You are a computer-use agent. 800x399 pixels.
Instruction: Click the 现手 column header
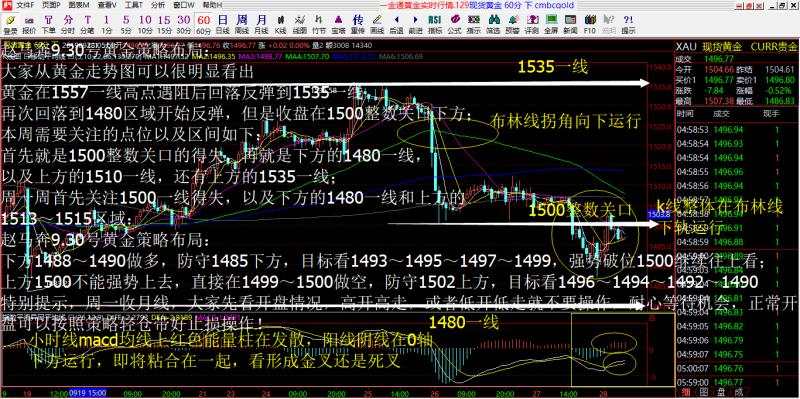coord(770,113)
